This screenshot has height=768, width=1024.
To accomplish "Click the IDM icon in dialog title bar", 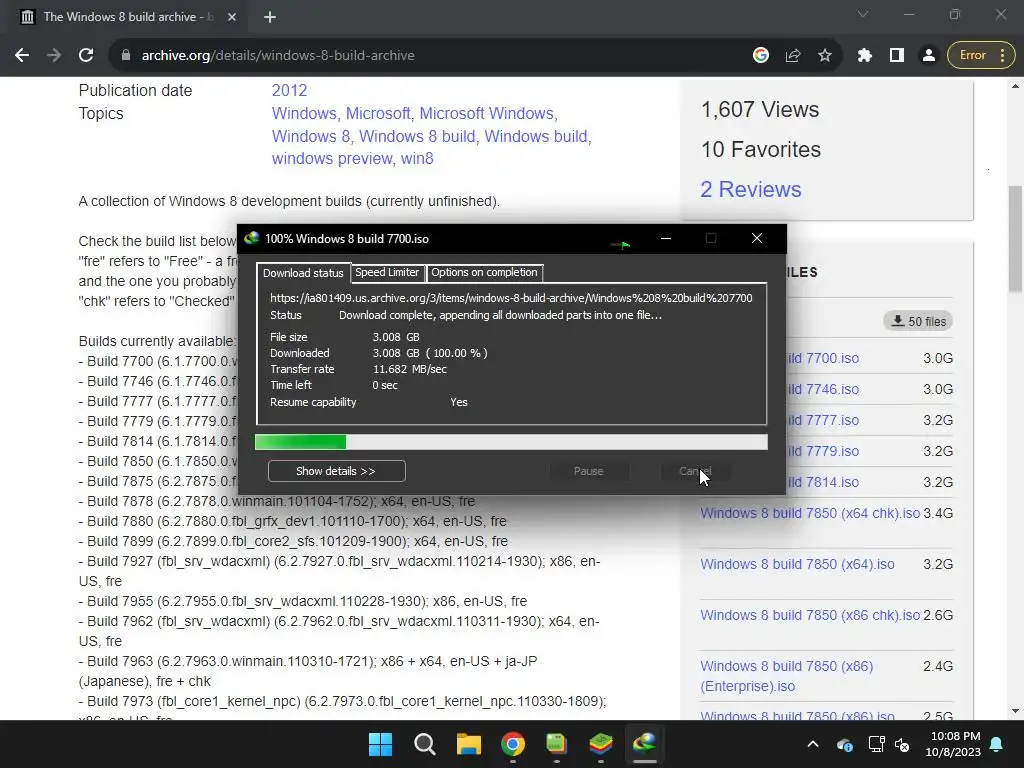I will pyautogui.click(x=252, y=238).
